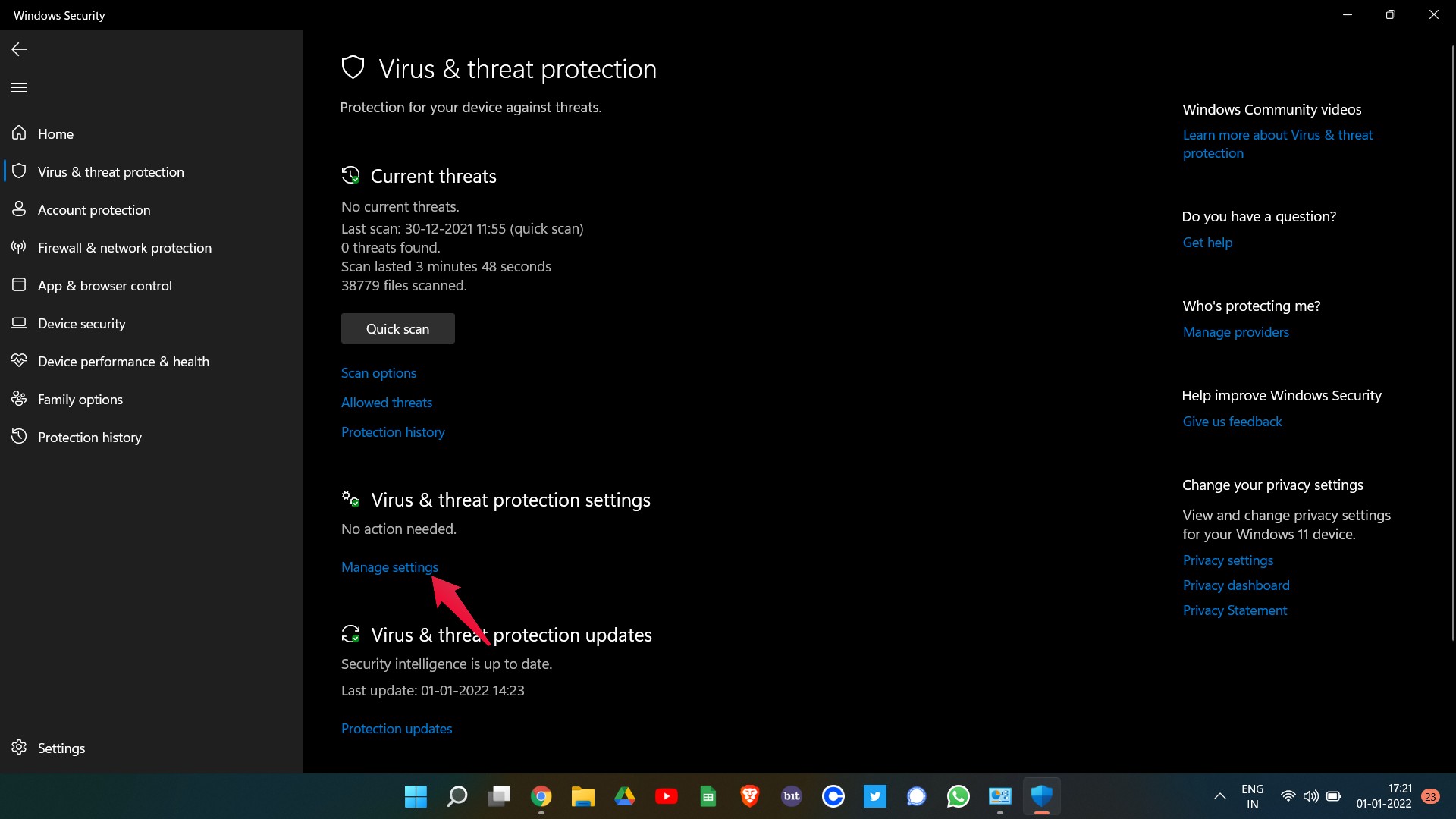
Task: Open Firewall & network protection
Action: point(124,247)
